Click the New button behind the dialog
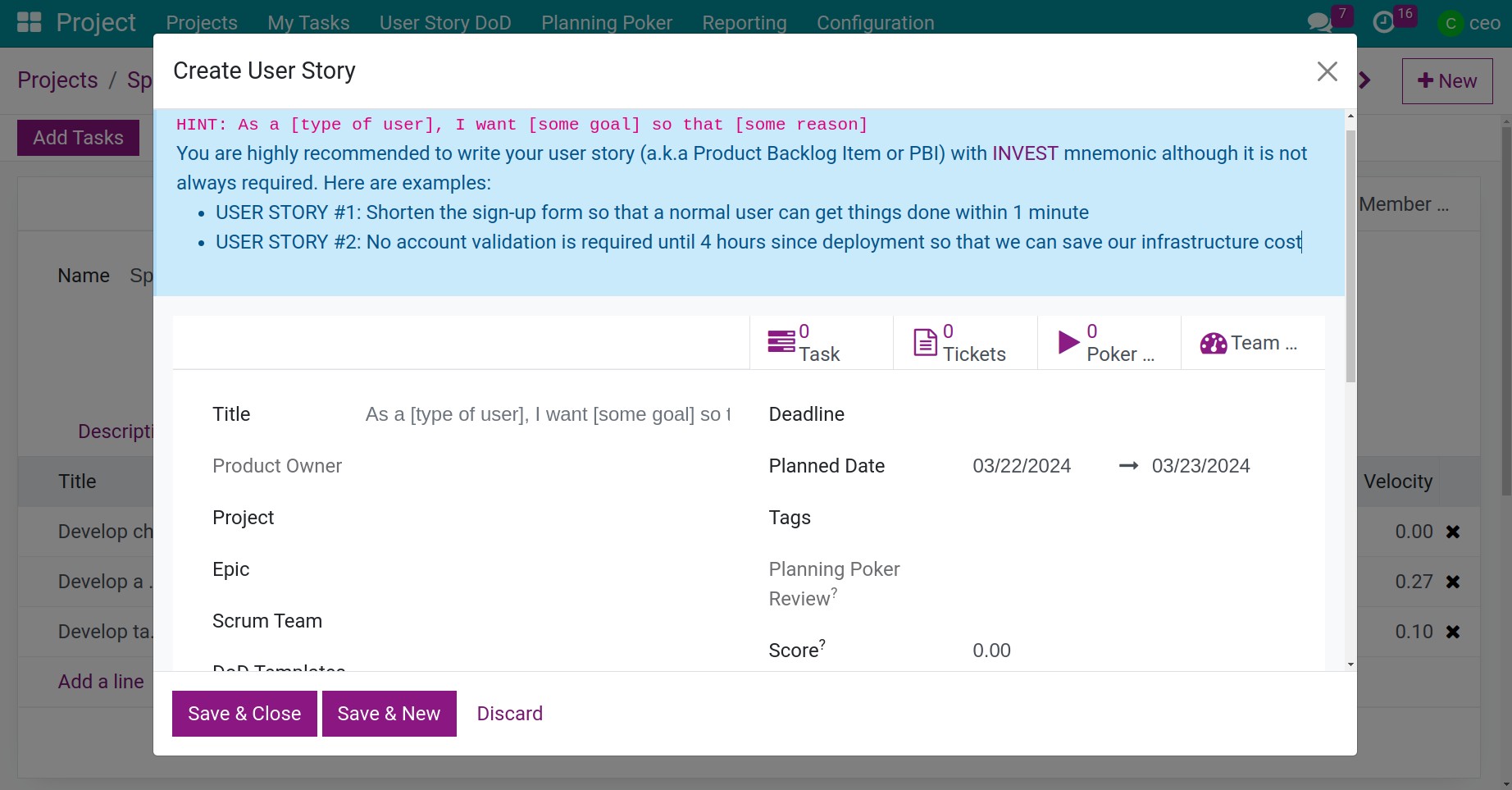 pyautogui.click(x=1447, y=81)
